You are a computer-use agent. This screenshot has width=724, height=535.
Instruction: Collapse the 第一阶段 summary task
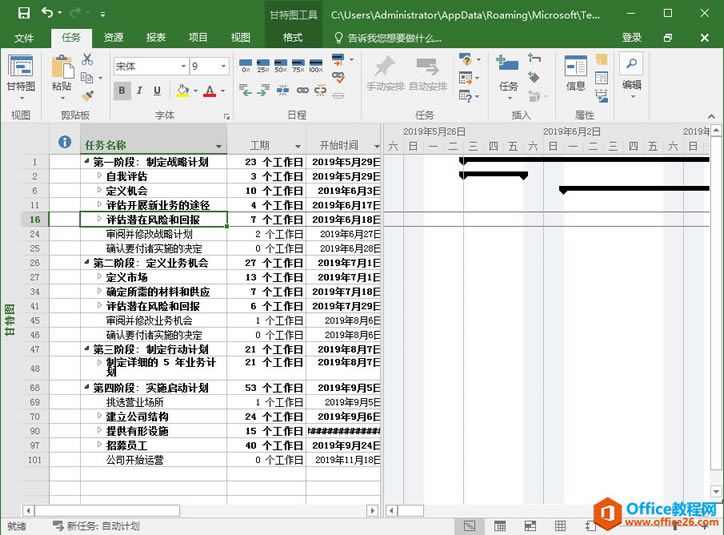(87, 162)
